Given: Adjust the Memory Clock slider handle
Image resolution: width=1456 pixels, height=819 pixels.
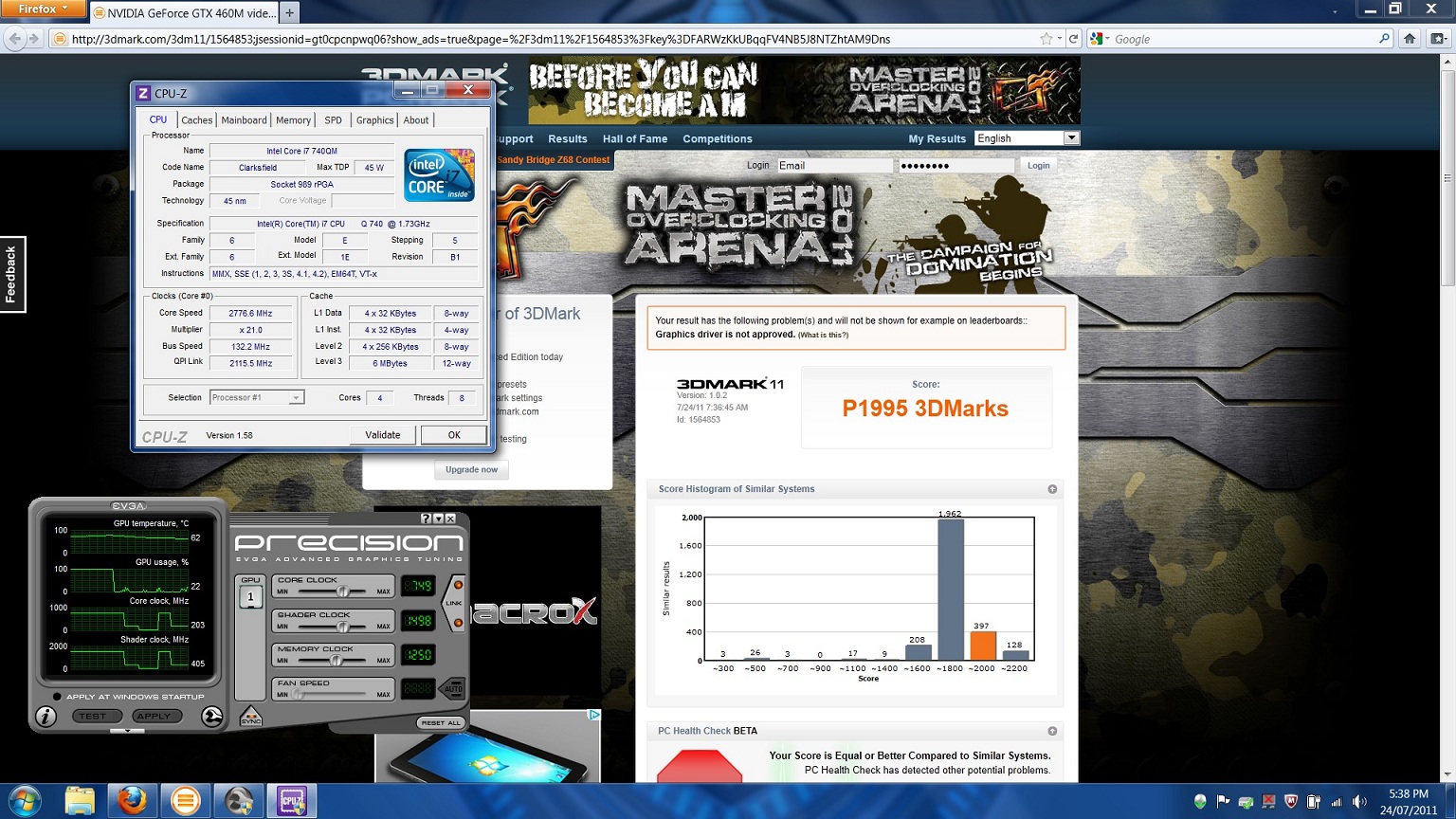Looking at the screenshot, I should click(x=335, y=660).
